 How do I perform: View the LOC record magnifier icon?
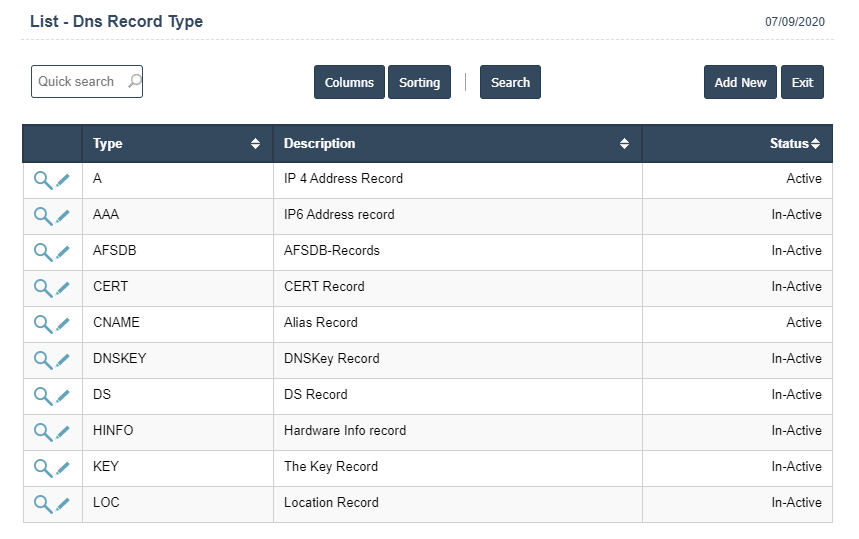click(x=43, y=504)
